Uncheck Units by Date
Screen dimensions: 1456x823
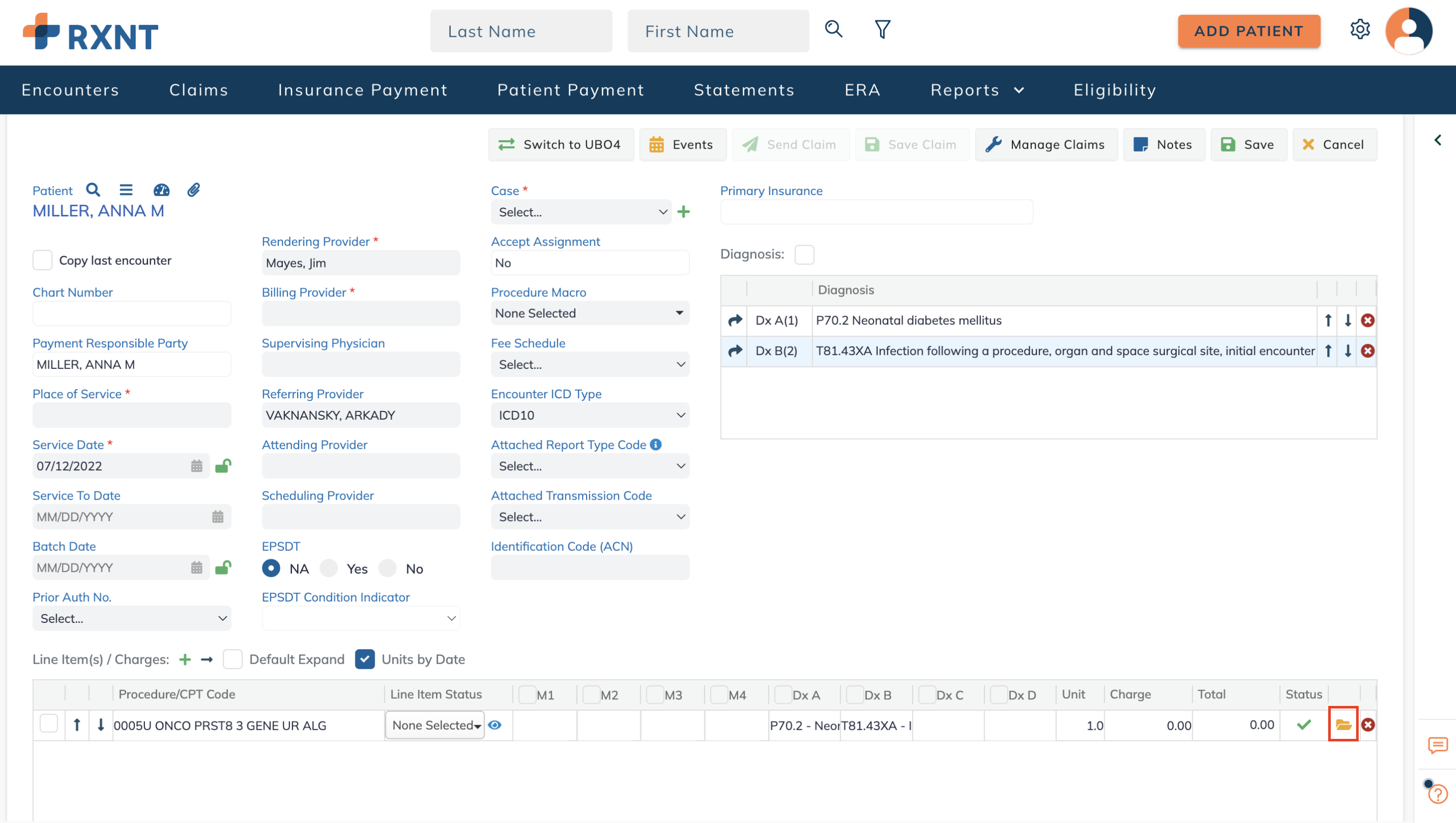(365, 660)
